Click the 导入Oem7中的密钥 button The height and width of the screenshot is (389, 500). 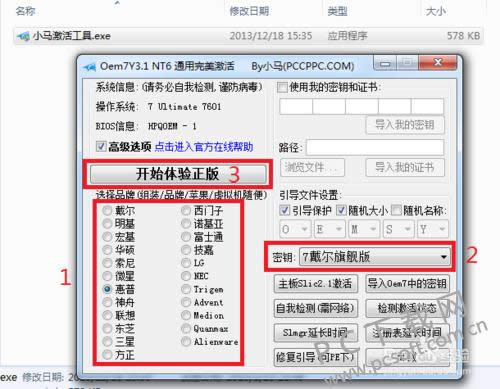click(407, 284)
